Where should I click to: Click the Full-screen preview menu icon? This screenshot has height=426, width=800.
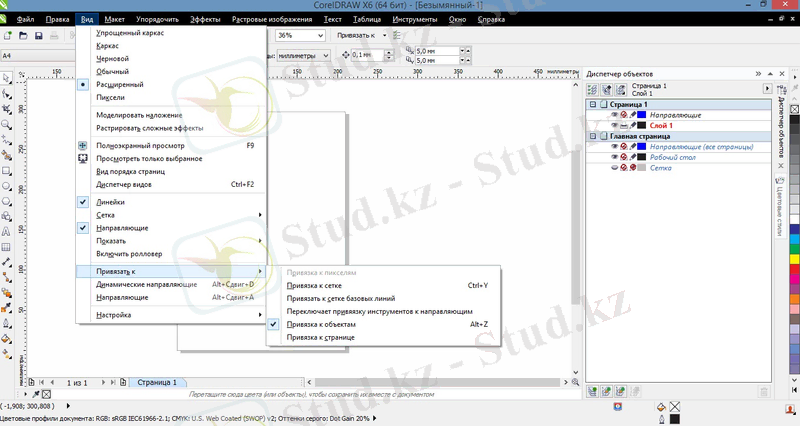coord(83,145)
